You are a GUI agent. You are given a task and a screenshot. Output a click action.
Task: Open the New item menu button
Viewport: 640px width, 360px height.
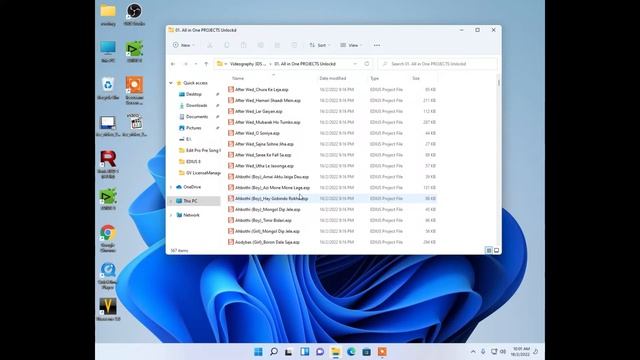coord(184,45)
